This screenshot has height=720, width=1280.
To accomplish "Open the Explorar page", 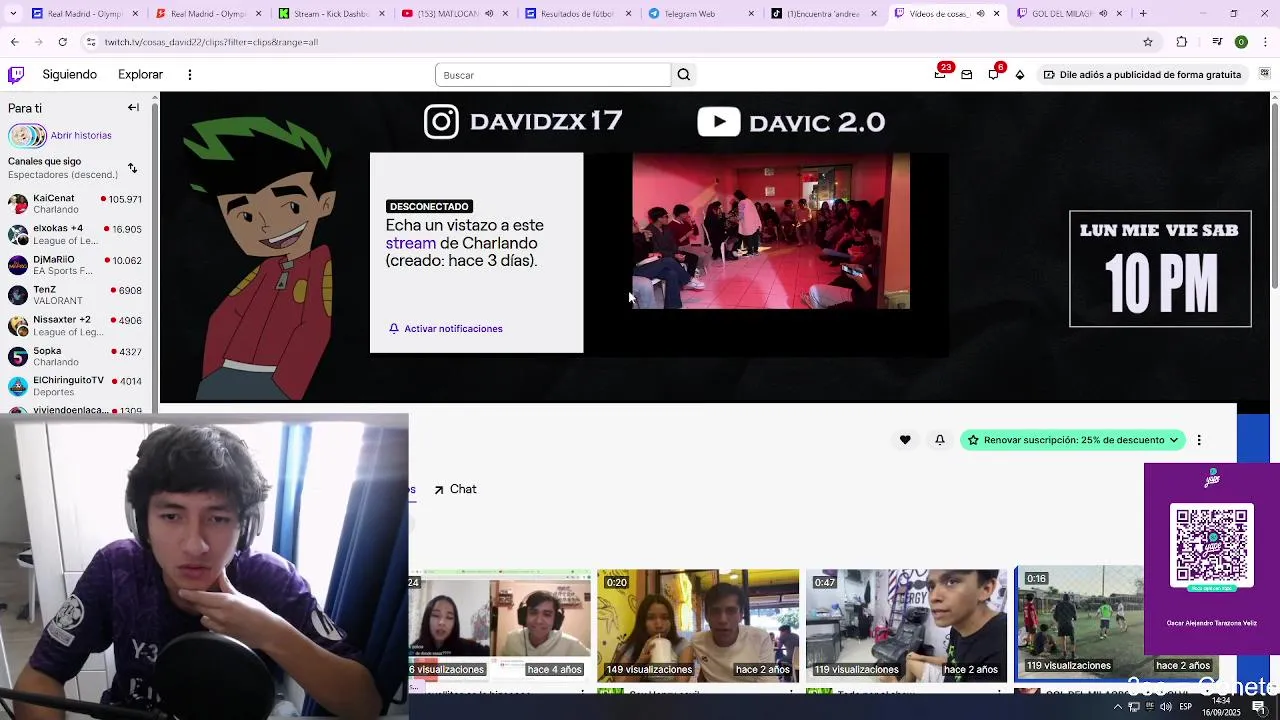I will point(140,74).
